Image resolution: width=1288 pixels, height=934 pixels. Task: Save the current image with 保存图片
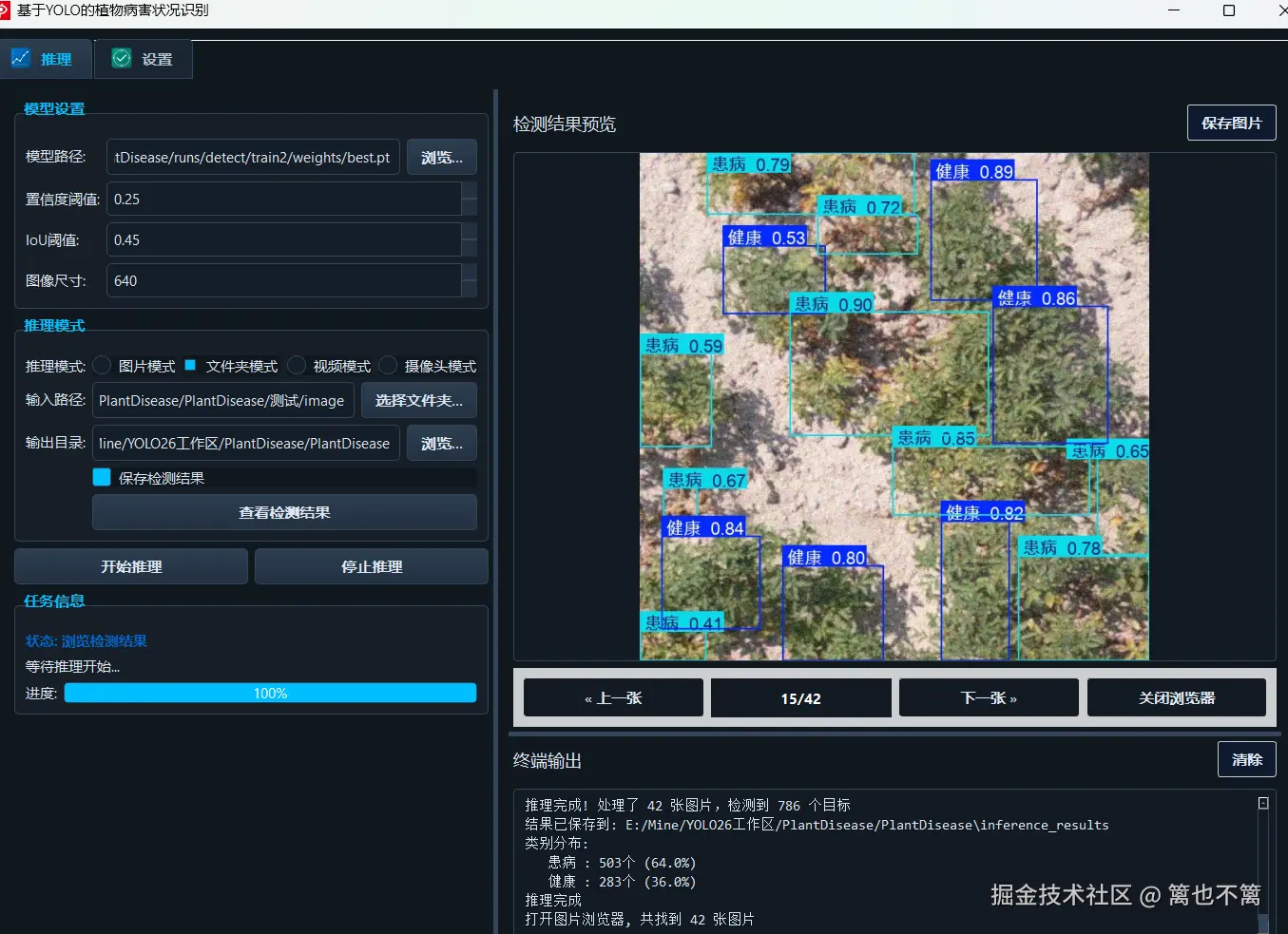click(1231, 123)
